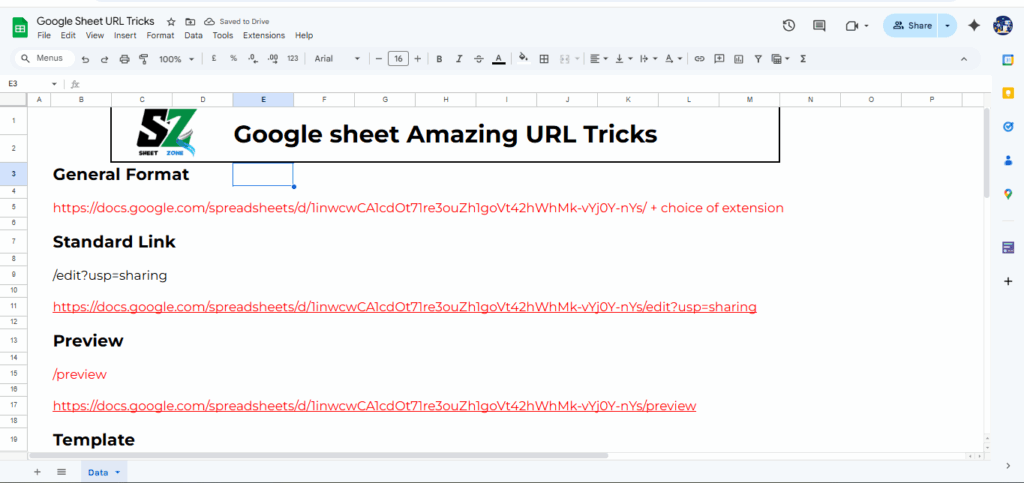Screen dimensions: 1024x483
Task: Open Maps in side panel
Action: (1008, 193)
